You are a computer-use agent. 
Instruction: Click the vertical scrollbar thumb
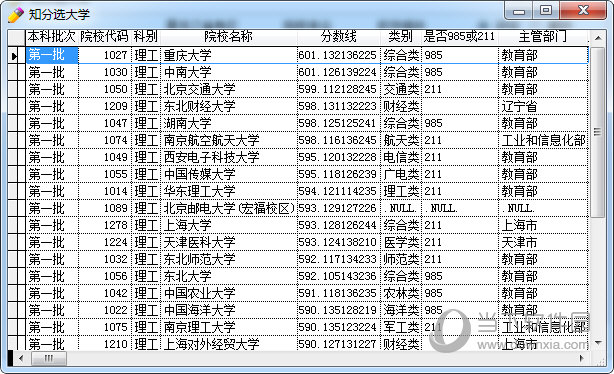[598, 132]
